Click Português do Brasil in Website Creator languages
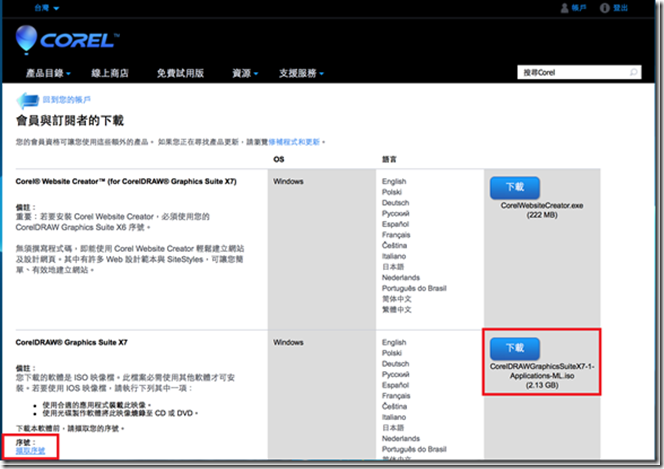 click(x=414, y=288)
